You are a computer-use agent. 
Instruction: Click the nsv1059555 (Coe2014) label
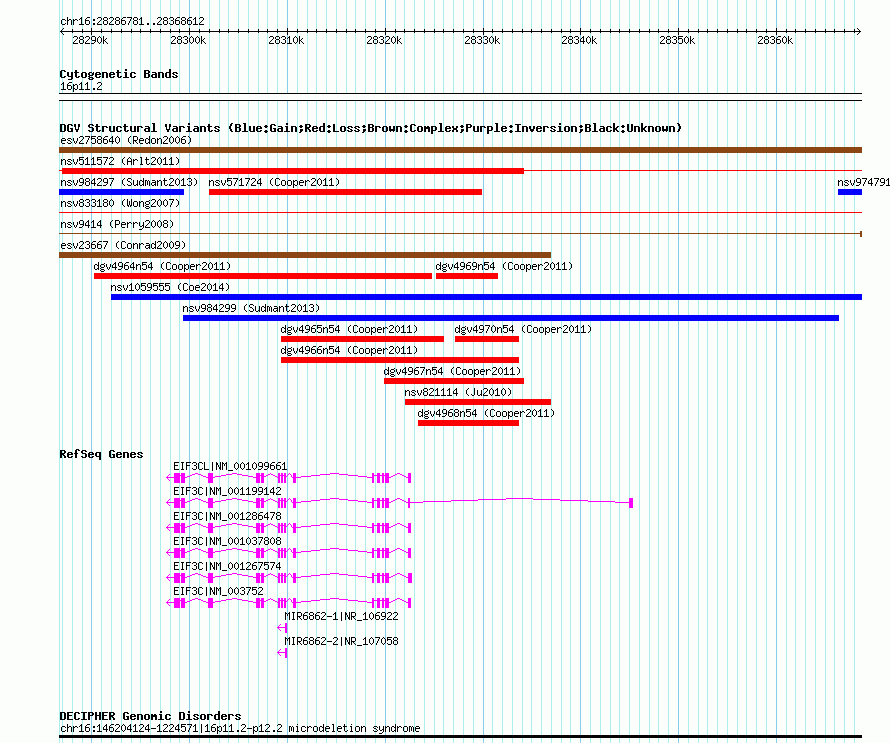coord(170,287)
